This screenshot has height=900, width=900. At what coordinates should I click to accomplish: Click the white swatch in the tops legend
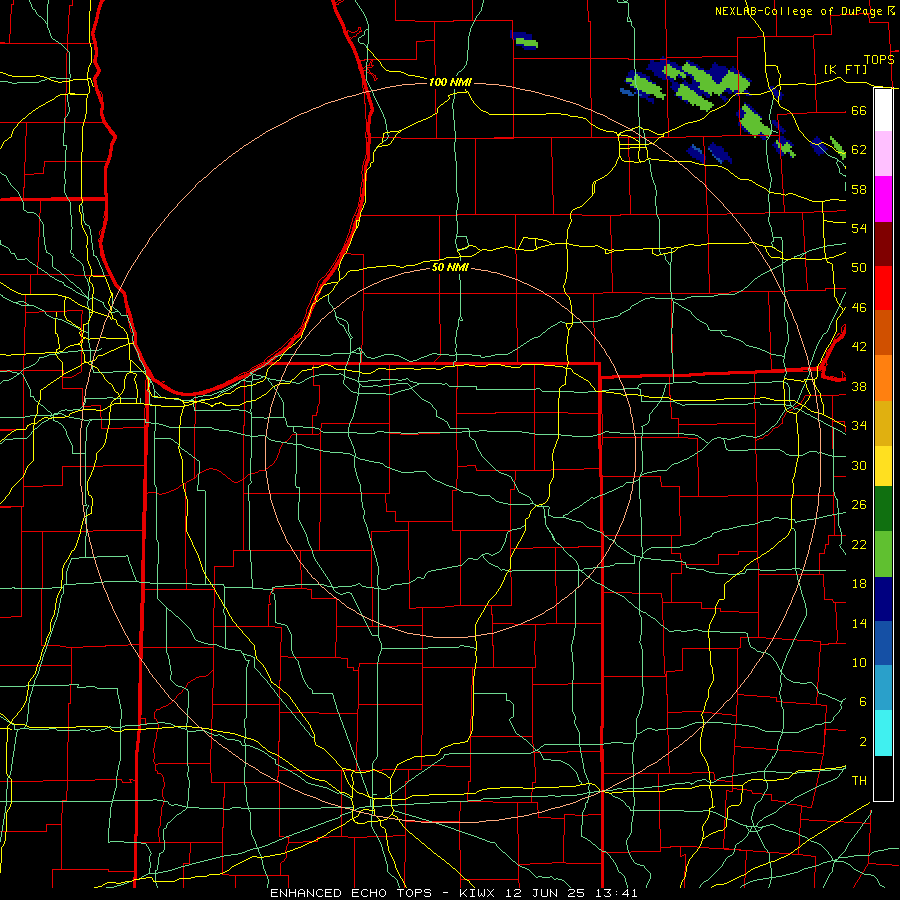(883, 110)
